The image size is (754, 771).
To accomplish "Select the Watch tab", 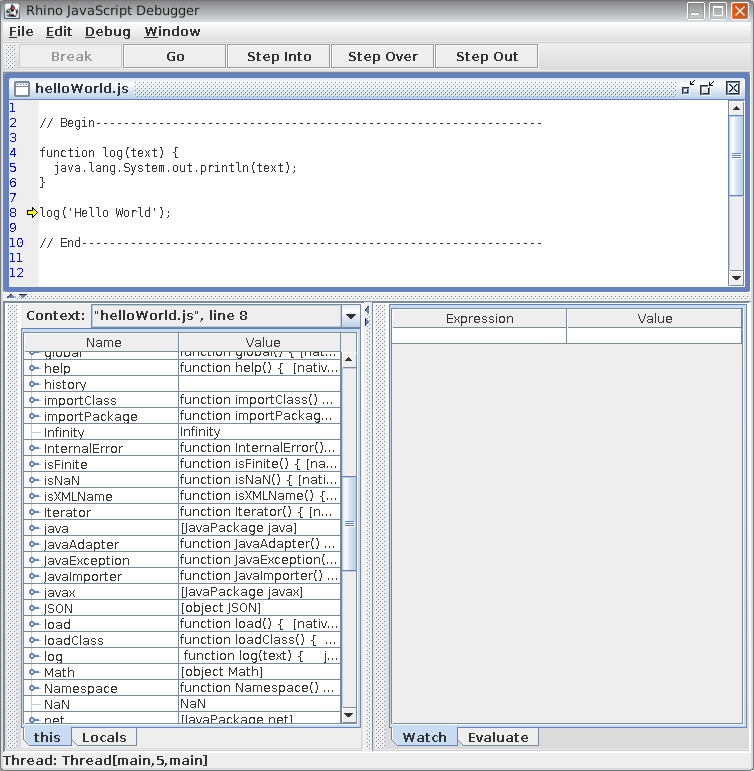I will (x=424, y=737).
